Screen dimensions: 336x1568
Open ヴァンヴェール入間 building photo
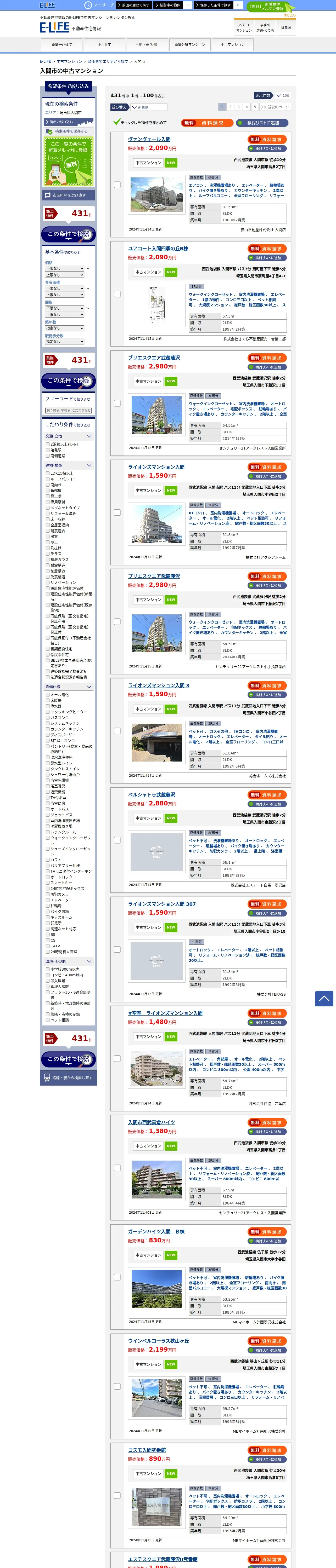coord(157,195)
